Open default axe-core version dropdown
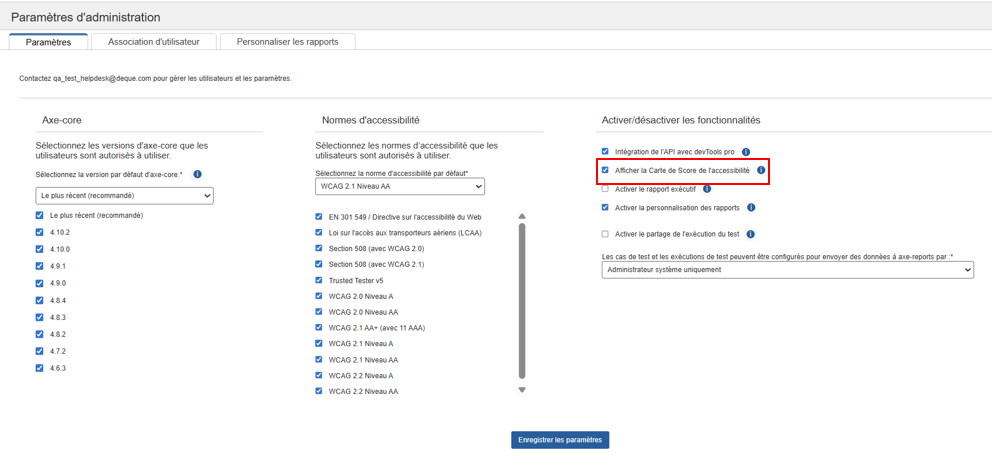Image resolution: width=992 pixels, height=467 pixels. click(124, 196)
